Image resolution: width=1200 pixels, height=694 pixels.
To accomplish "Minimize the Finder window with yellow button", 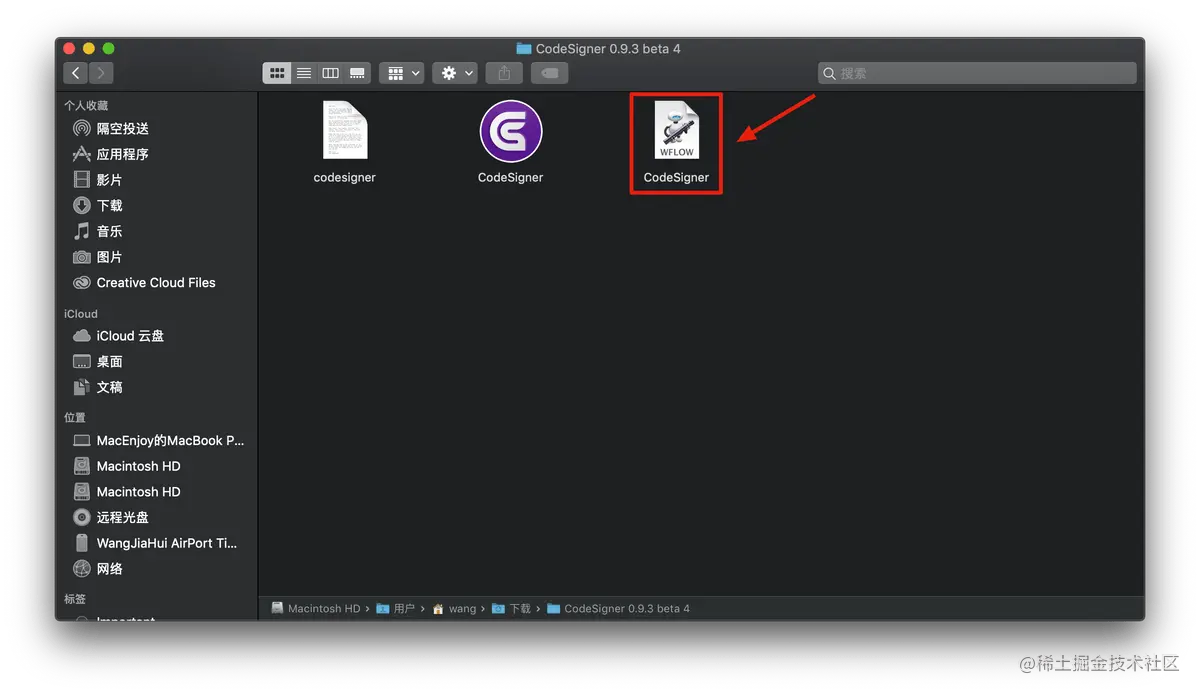I will click(x=89, y=48).
